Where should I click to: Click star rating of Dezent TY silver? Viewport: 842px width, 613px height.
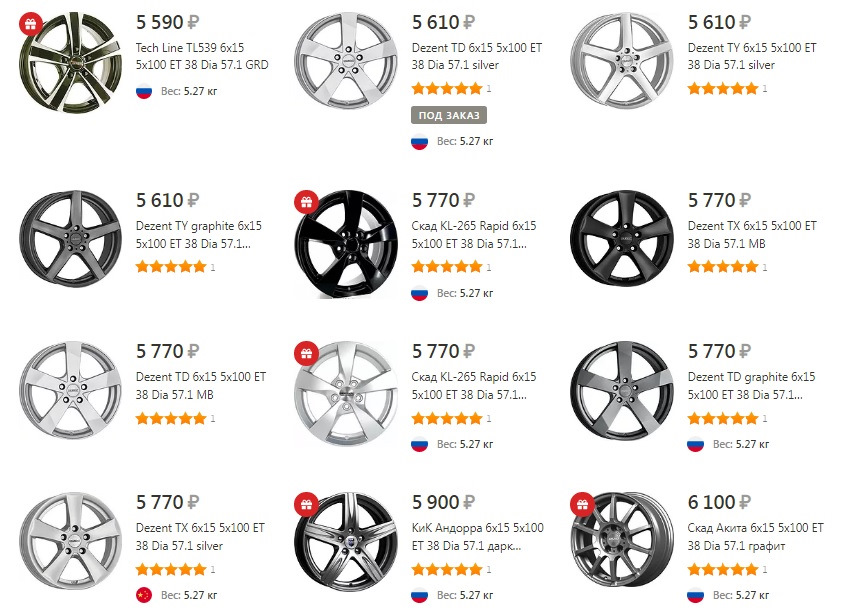tap(723, 89)
